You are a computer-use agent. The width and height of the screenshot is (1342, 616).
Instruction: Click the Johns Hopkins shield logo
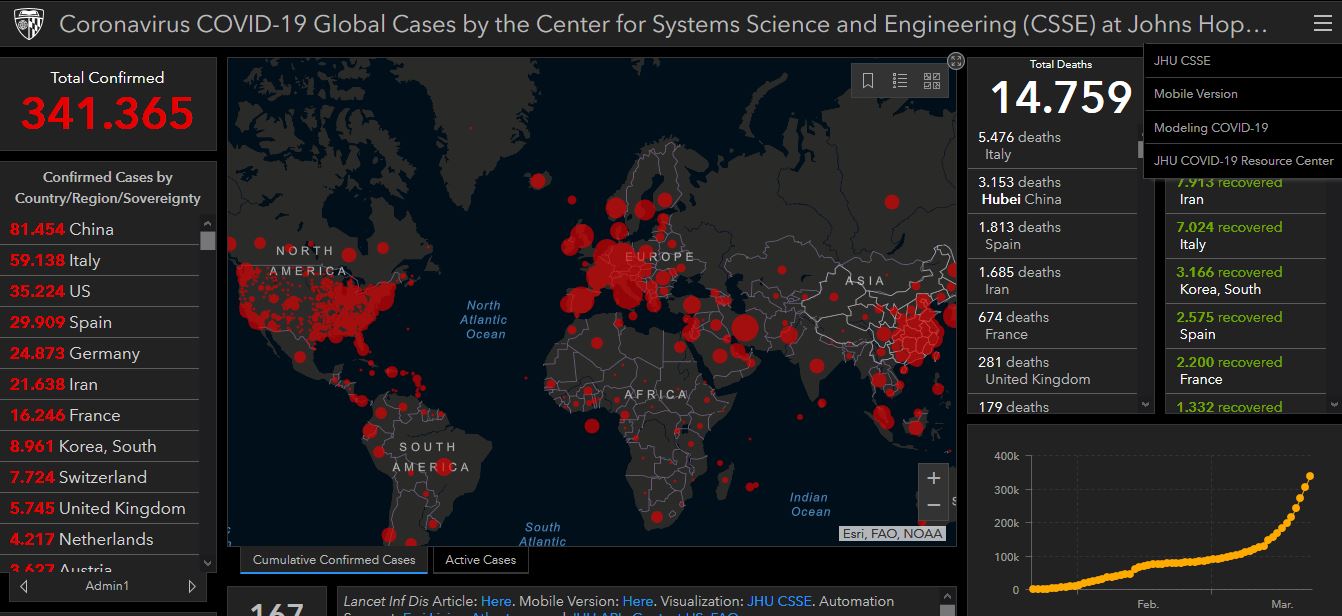tap(27, 25)
